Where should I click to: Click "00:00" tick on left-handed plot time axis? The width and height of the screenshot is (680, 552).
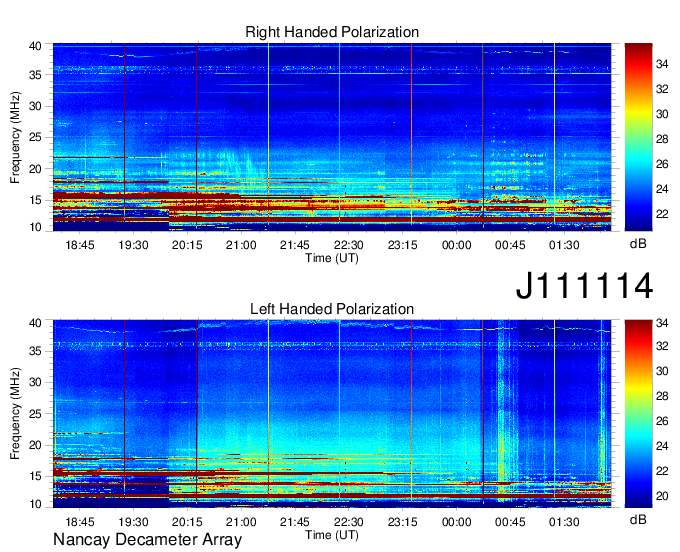[x=456, y=522]
